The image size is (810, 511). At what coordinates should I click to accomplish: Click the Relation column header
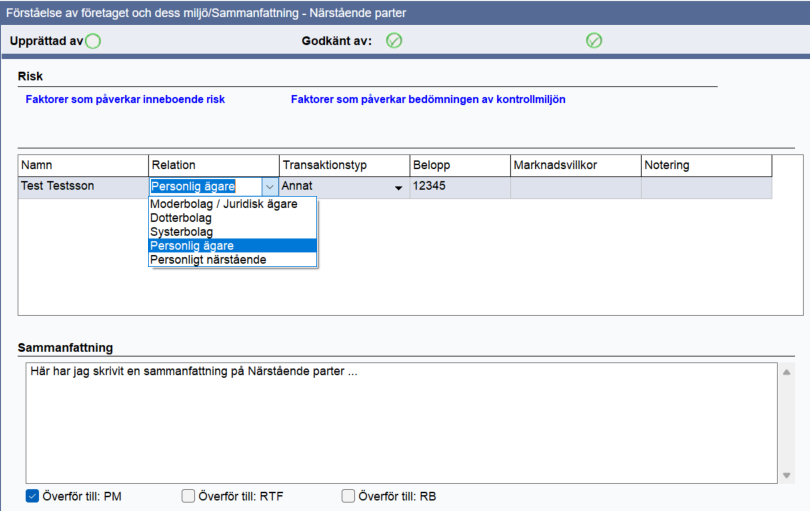point(214,165)
